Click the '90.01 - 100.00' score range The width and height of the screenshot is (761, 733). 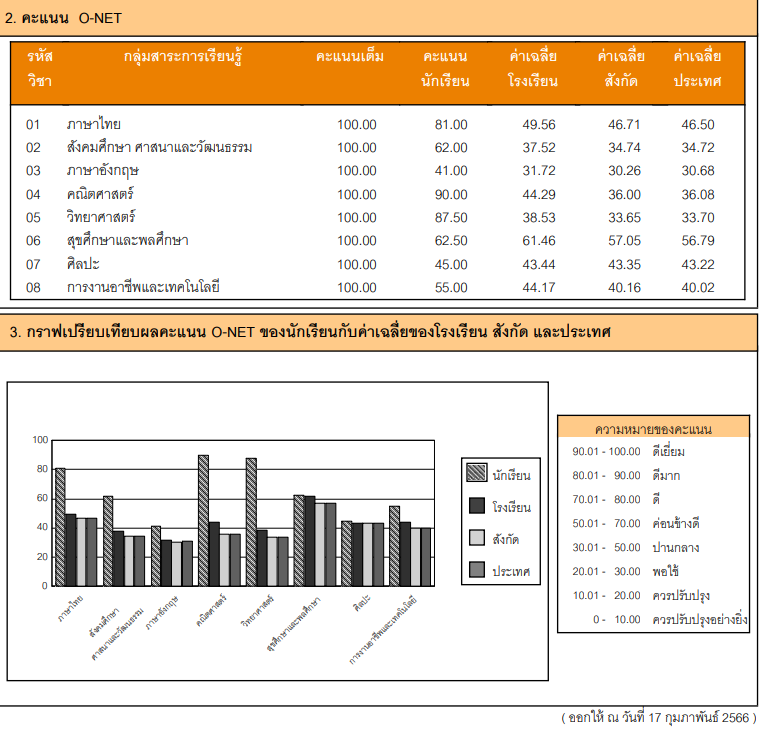pyautogui.click(x=607, y=451)
